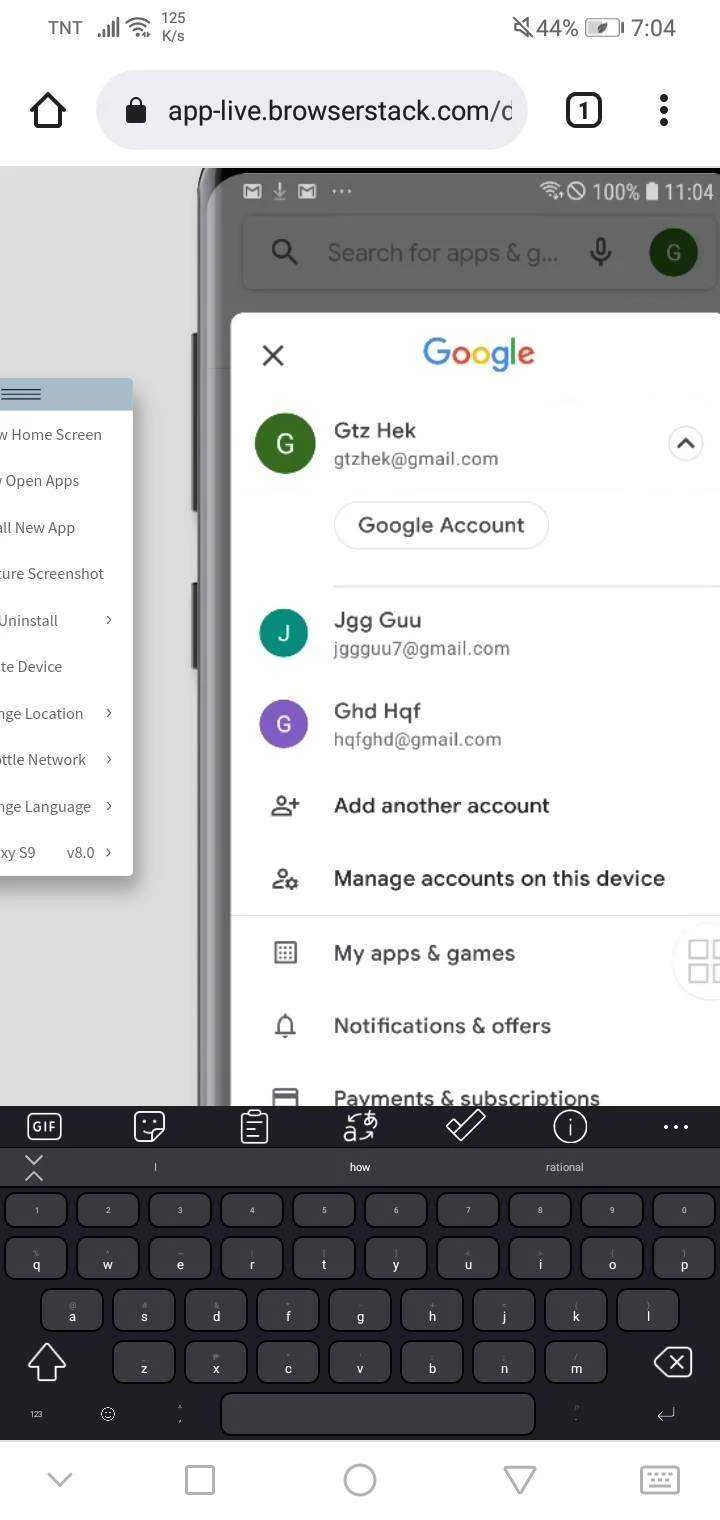
Task: Tap the add-person icon
Action: (285, 806)
